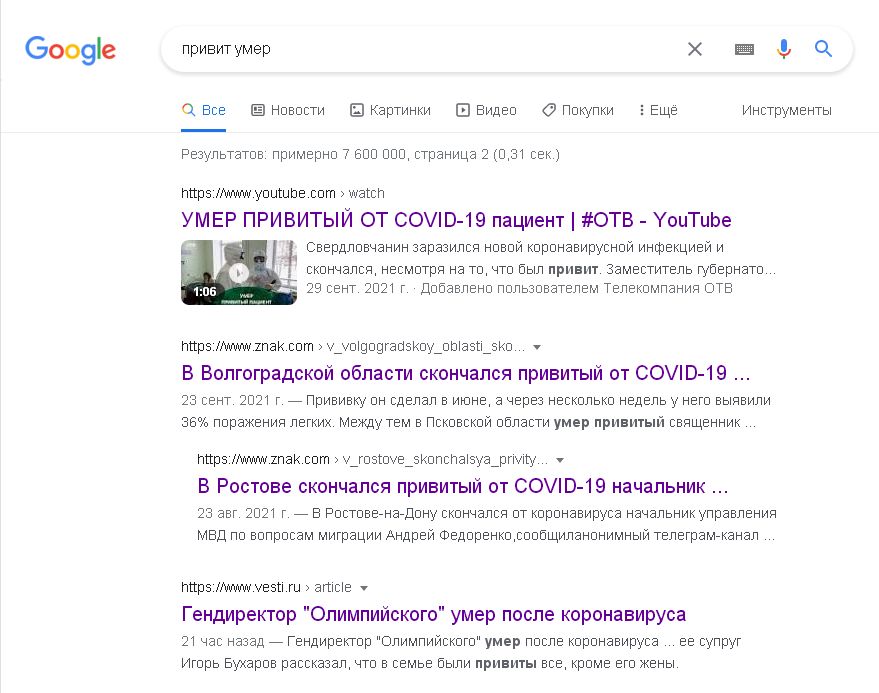The image size is (879, 693).
Task: Click inside the search box text
Action: tap(226, 49)
